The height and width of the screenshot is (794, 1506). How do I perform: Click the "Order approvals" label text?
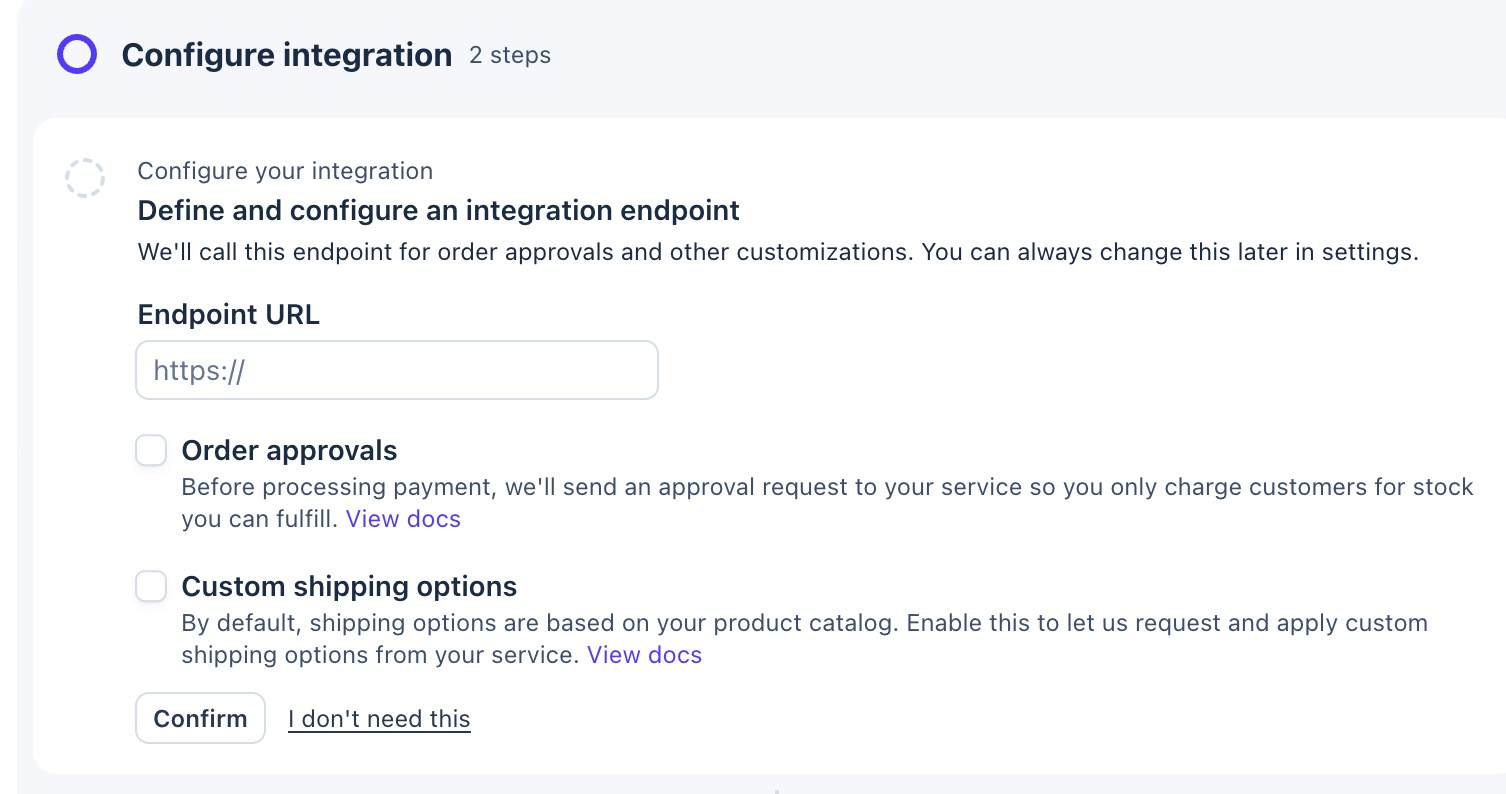[x=290, y=451]
